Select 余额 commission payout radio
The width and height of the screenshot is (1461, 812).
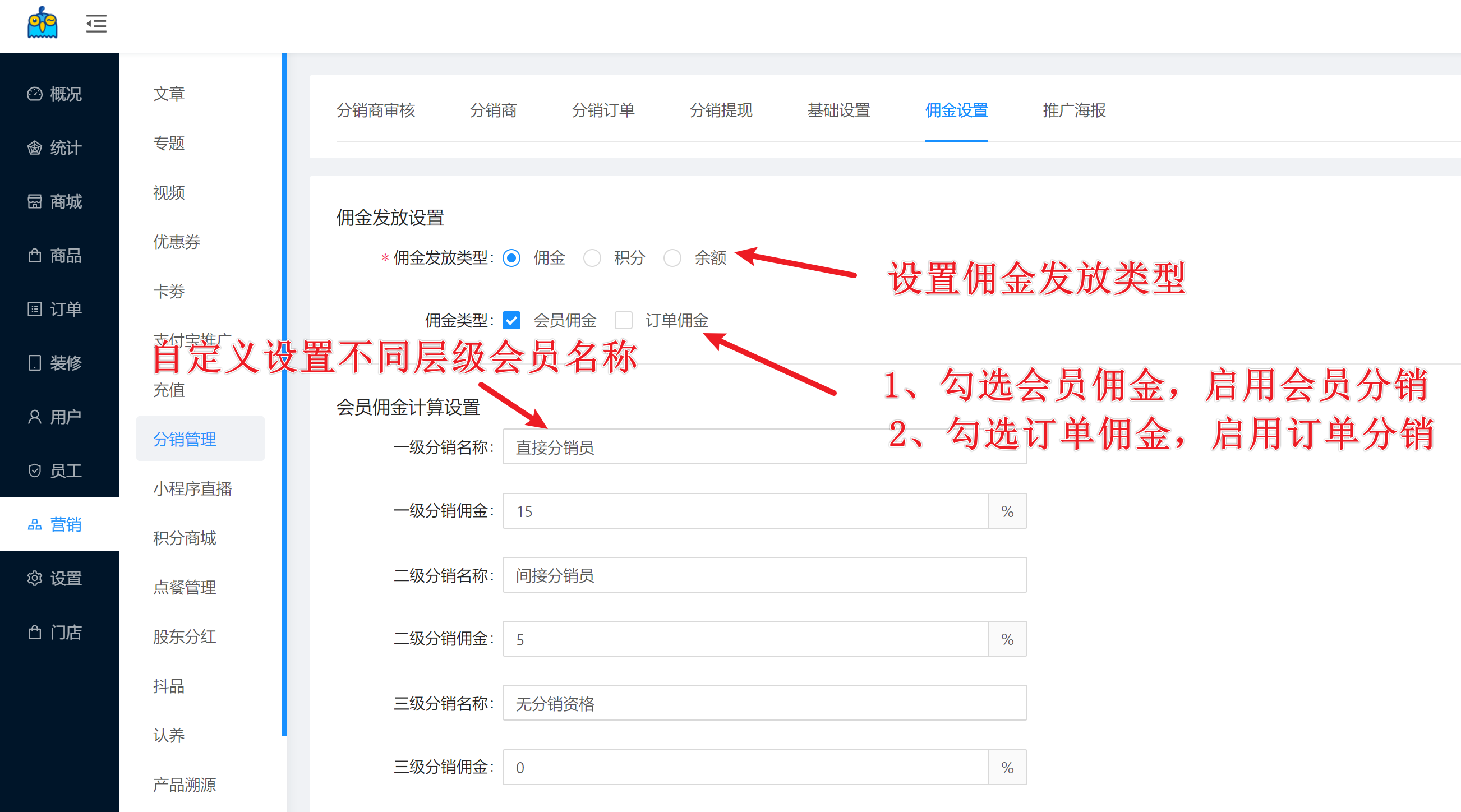click(672, 258)
